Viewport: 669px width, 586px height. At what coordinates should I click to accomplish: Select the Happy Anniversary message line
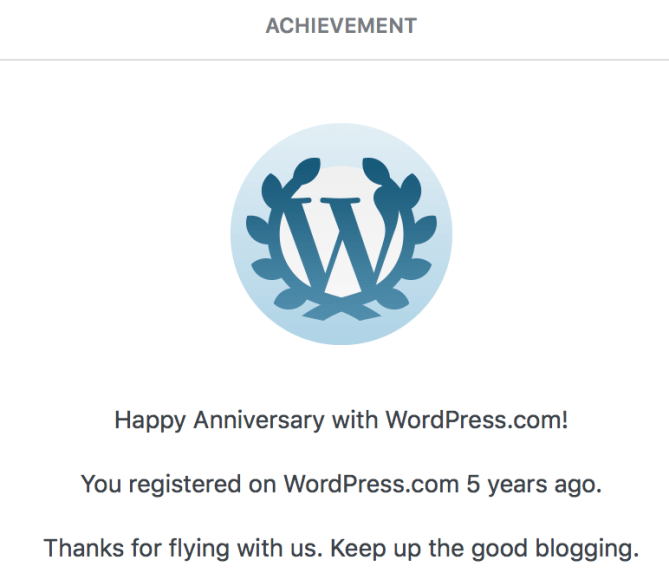(x=341, y=420)
